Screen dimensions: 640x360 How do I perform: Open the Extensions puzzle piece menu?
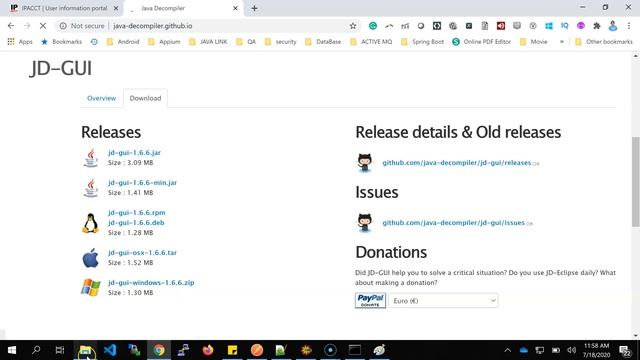tap(597, 26)
